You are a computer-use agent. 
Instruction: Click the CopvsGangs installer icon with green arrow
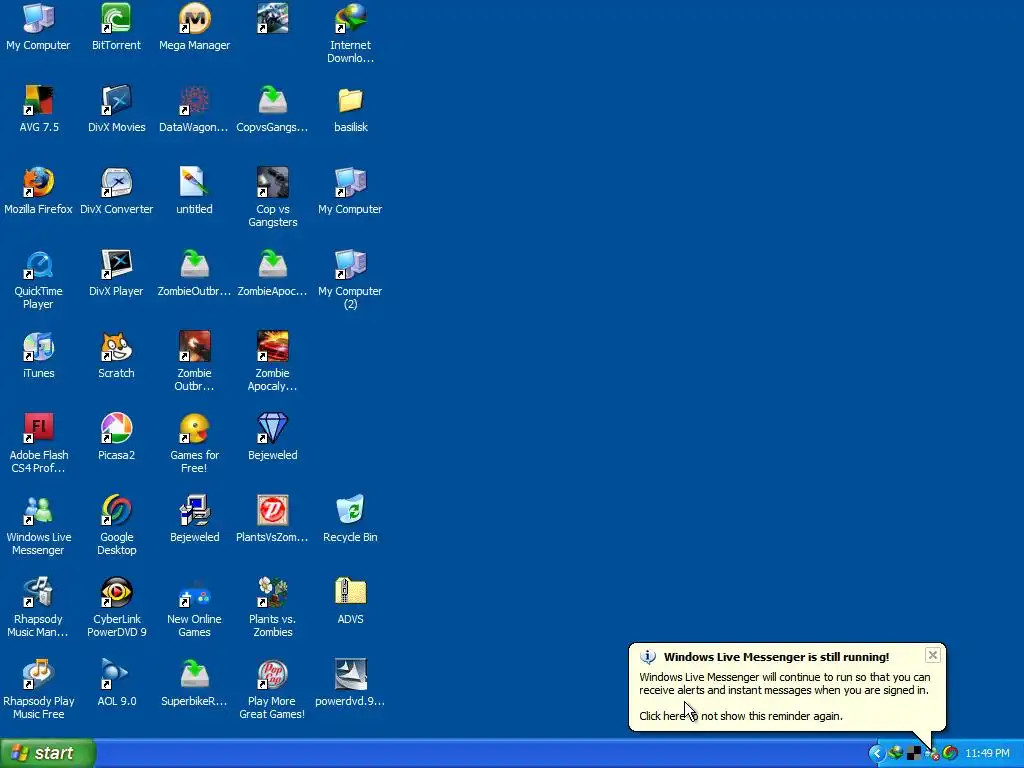[x=272, y=109]
